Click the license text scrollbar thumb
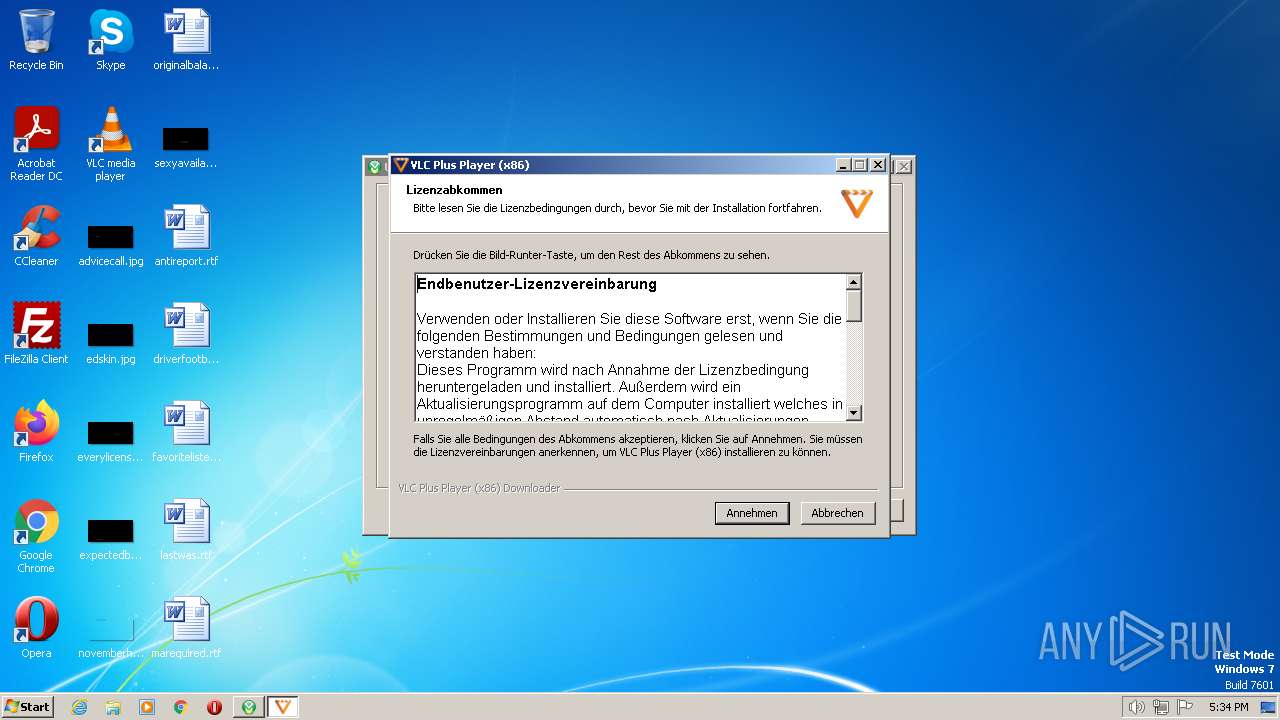This screenshot has width=1280, height=720. 854,306
